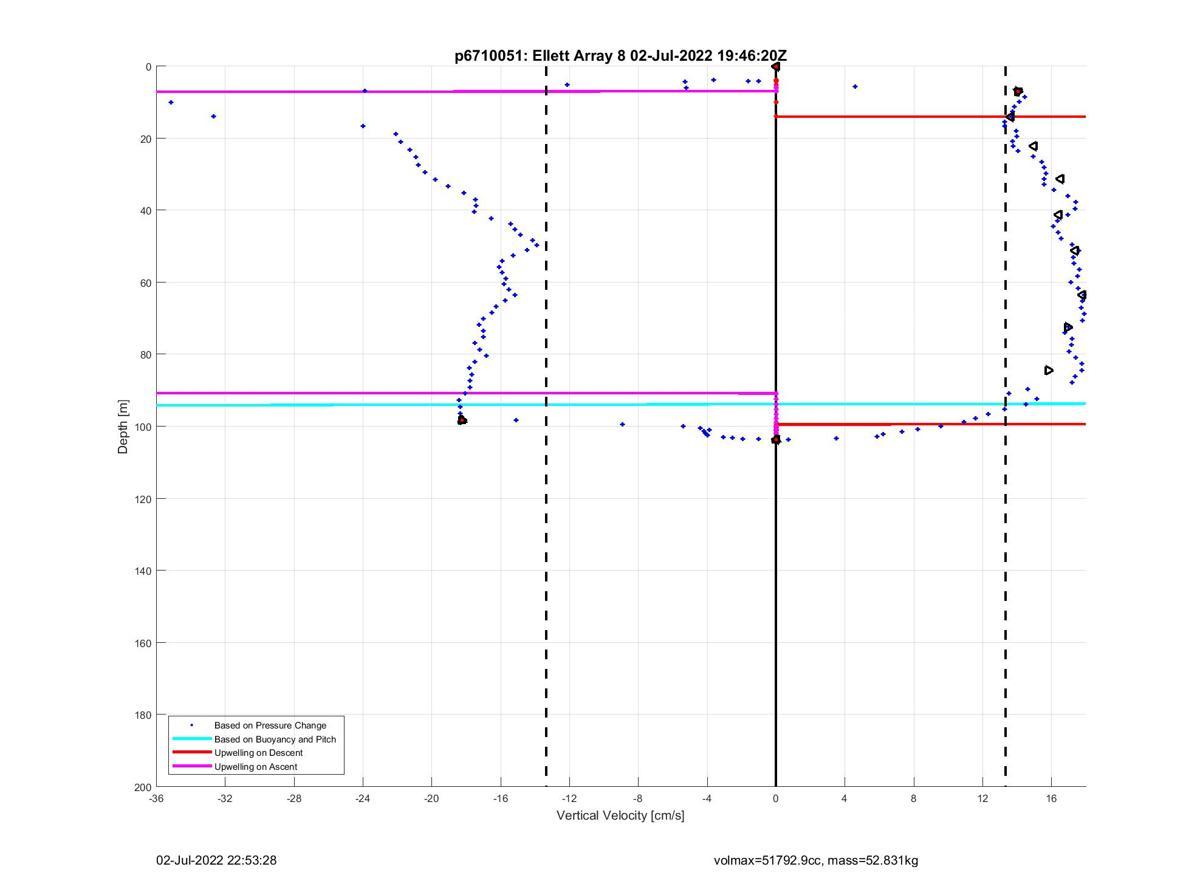This screenshot has height=885, width=1200.
Task: Click the 'Upwelling on Descent' legend entry
Action: tap(258, 753)
